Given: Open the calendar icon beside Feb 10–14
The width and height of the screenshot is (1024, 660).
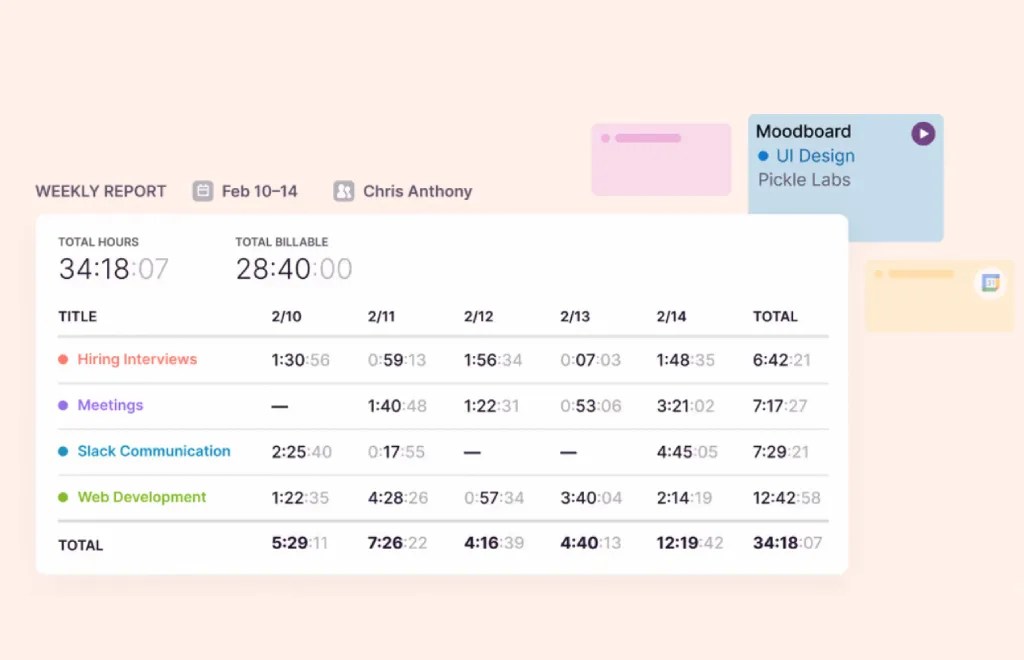Looking at the screenshot, I should point(203,190).
